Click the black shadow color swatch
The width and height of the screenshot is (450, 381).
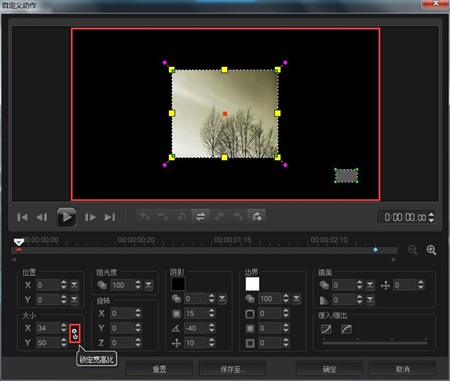pyautogui.click(x=178, y=284)
